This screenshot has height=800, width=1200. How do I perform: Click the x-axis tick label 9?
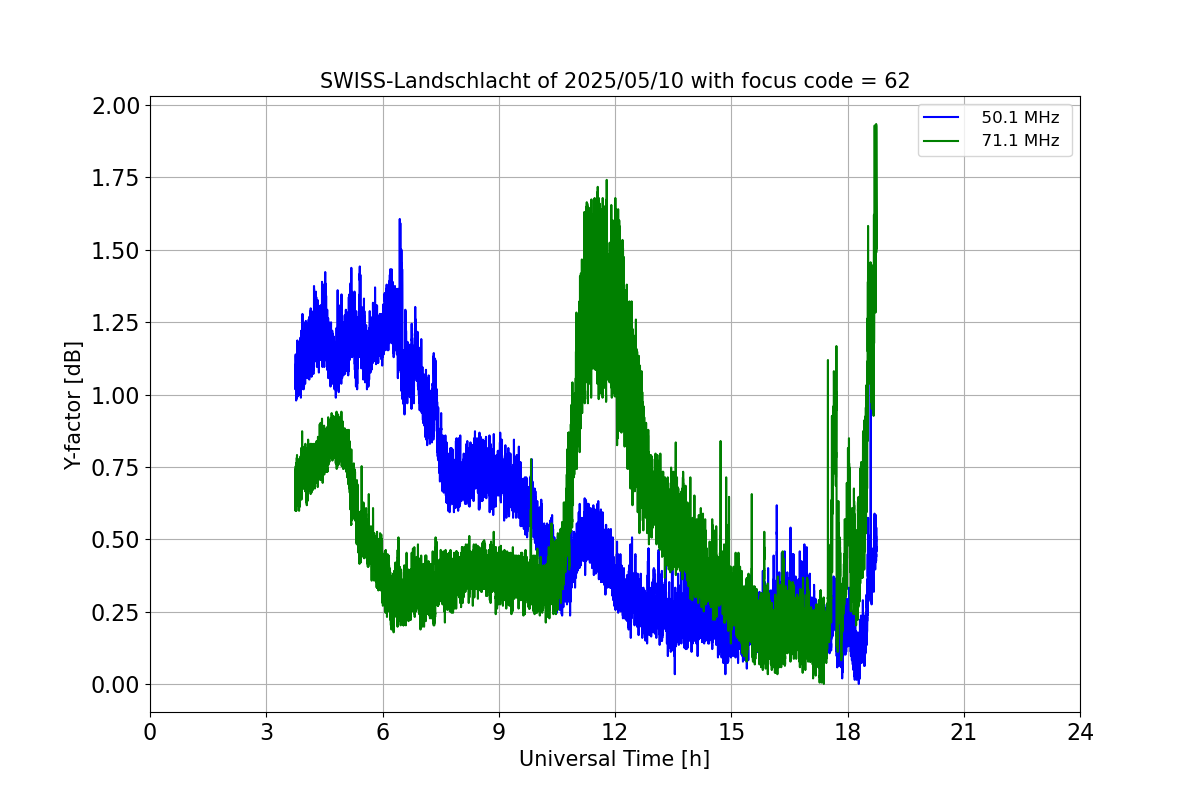point(499,732)
